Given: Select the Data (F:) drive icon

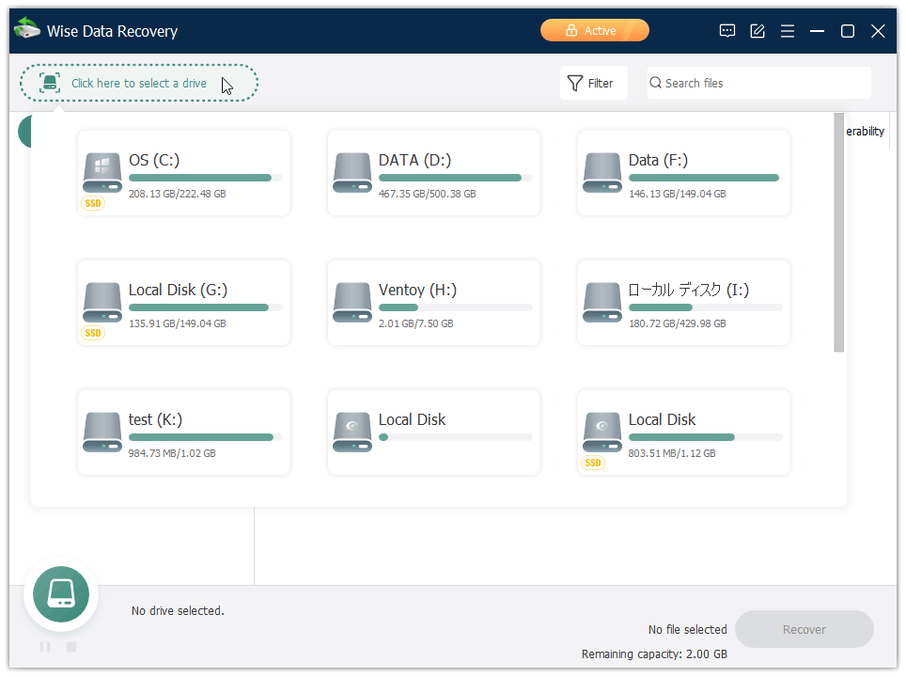Looking at the screenshot, I should click(602, 173).
